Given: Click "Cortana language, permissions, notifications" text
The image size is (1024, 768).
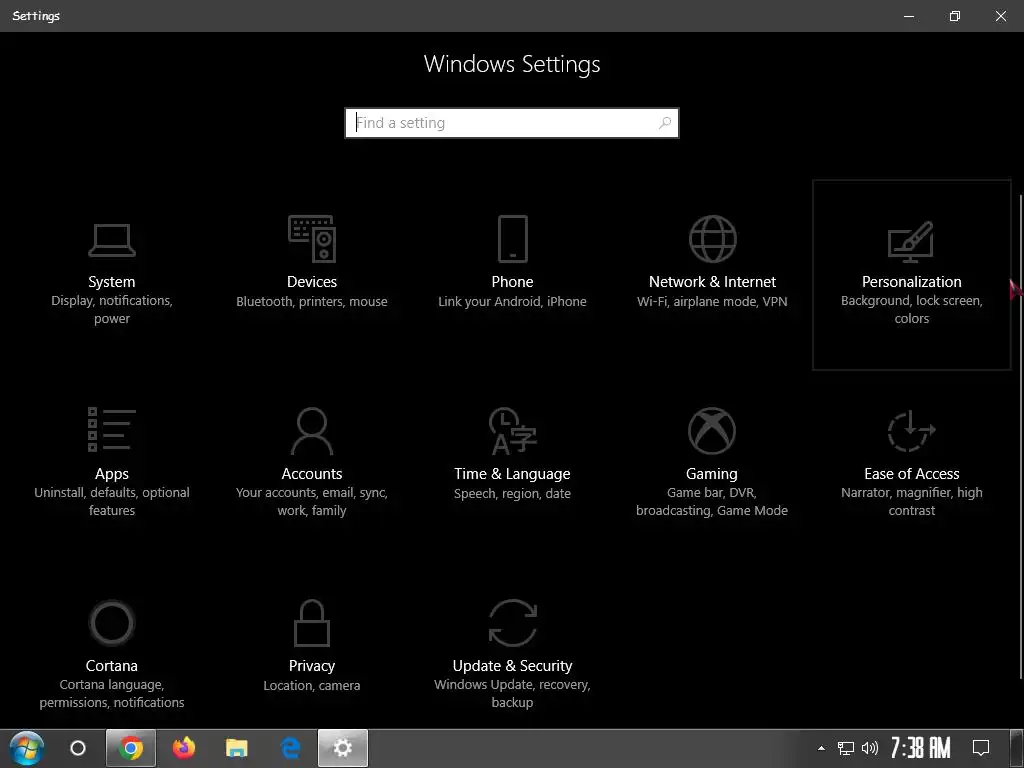Looking at the screenshot, I should tap(112, 694).
